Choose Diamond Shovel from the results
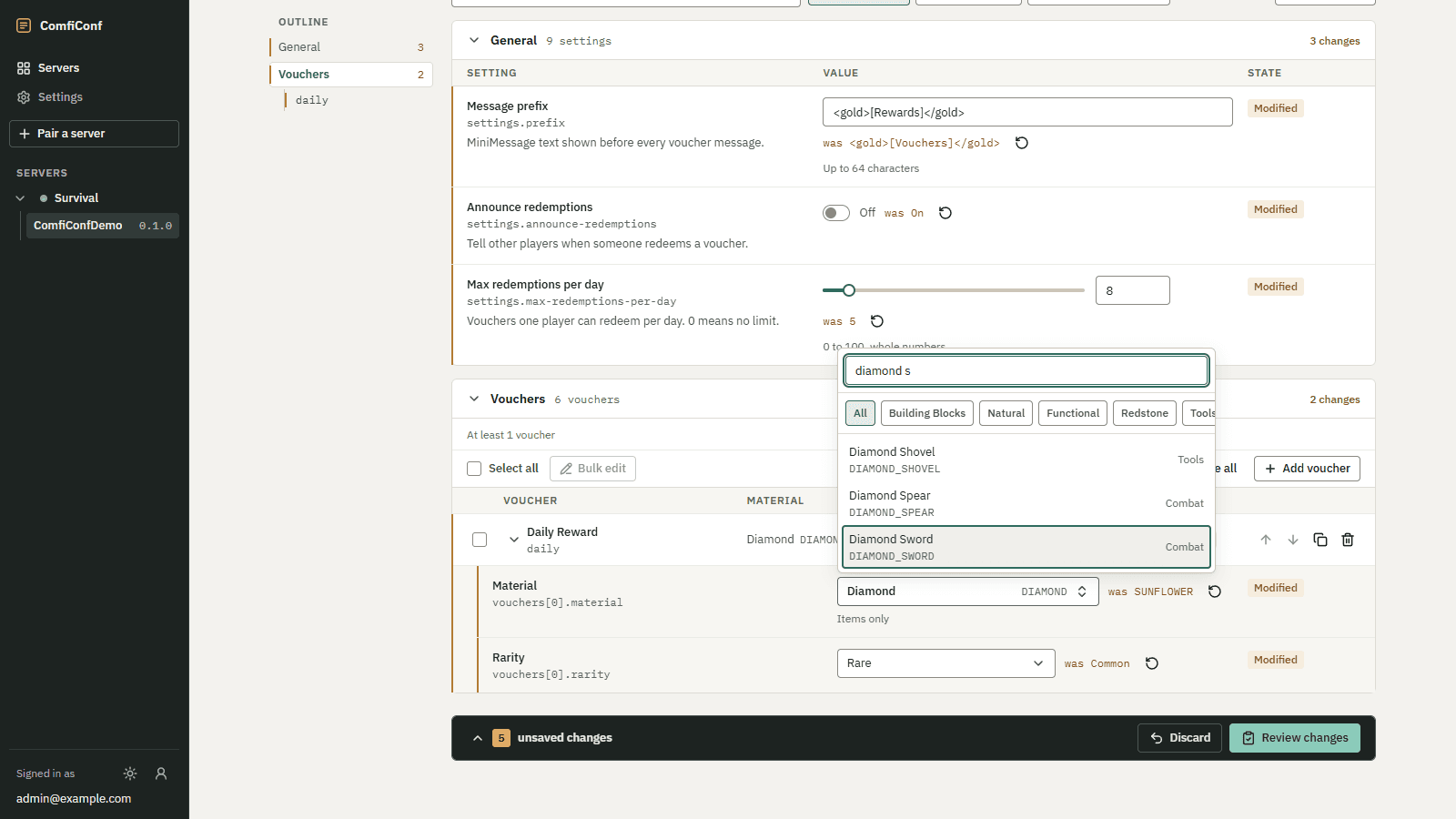The image size is (1456, 819). coord(1026,460)
